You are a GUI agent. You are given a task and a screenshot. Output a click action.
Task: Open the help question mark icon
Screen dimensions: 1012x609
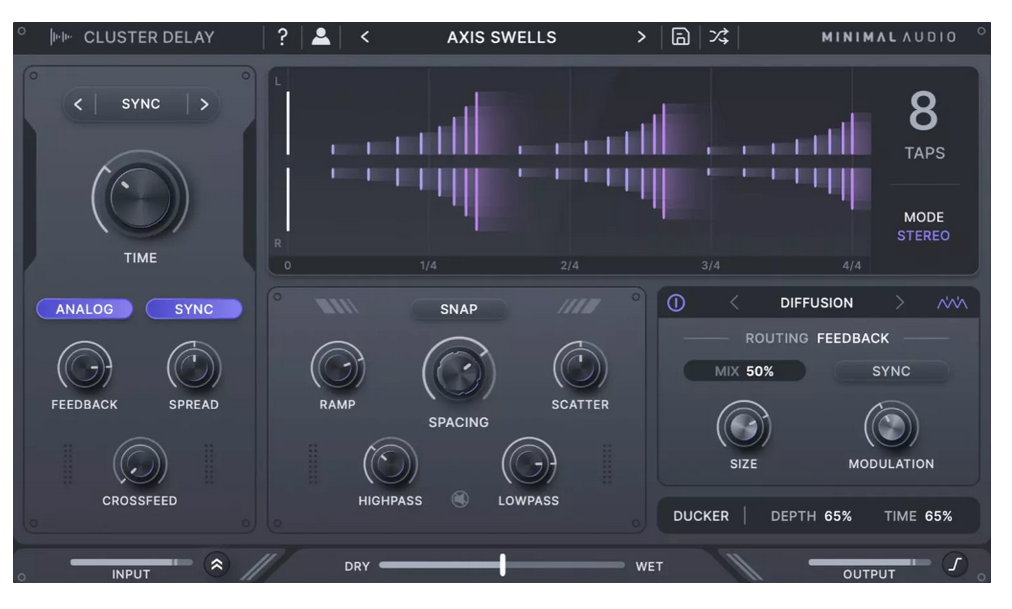(282, 37)
